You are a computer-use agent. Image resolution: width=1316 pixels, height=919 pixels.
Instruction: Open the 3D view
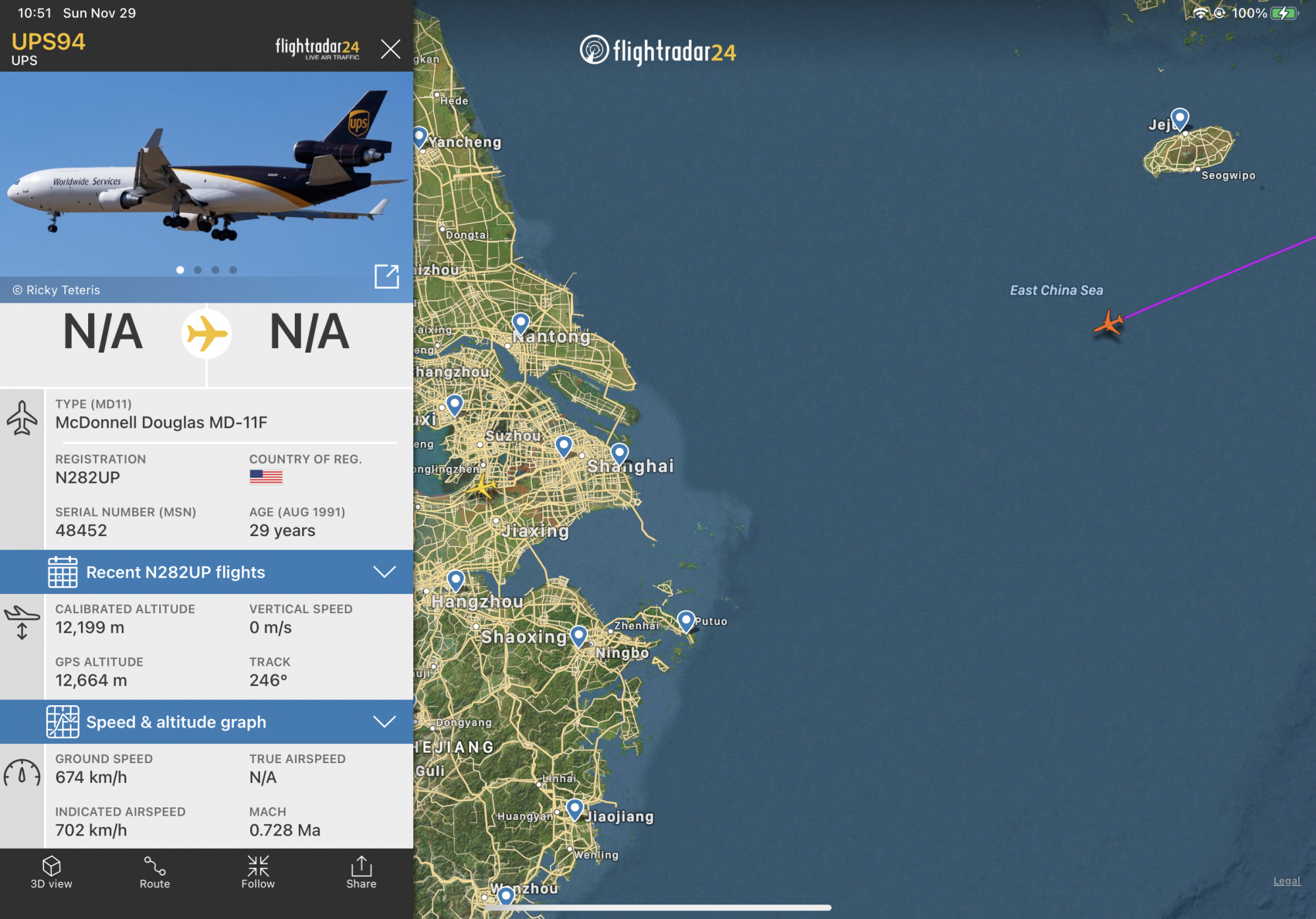click(51, 872)
